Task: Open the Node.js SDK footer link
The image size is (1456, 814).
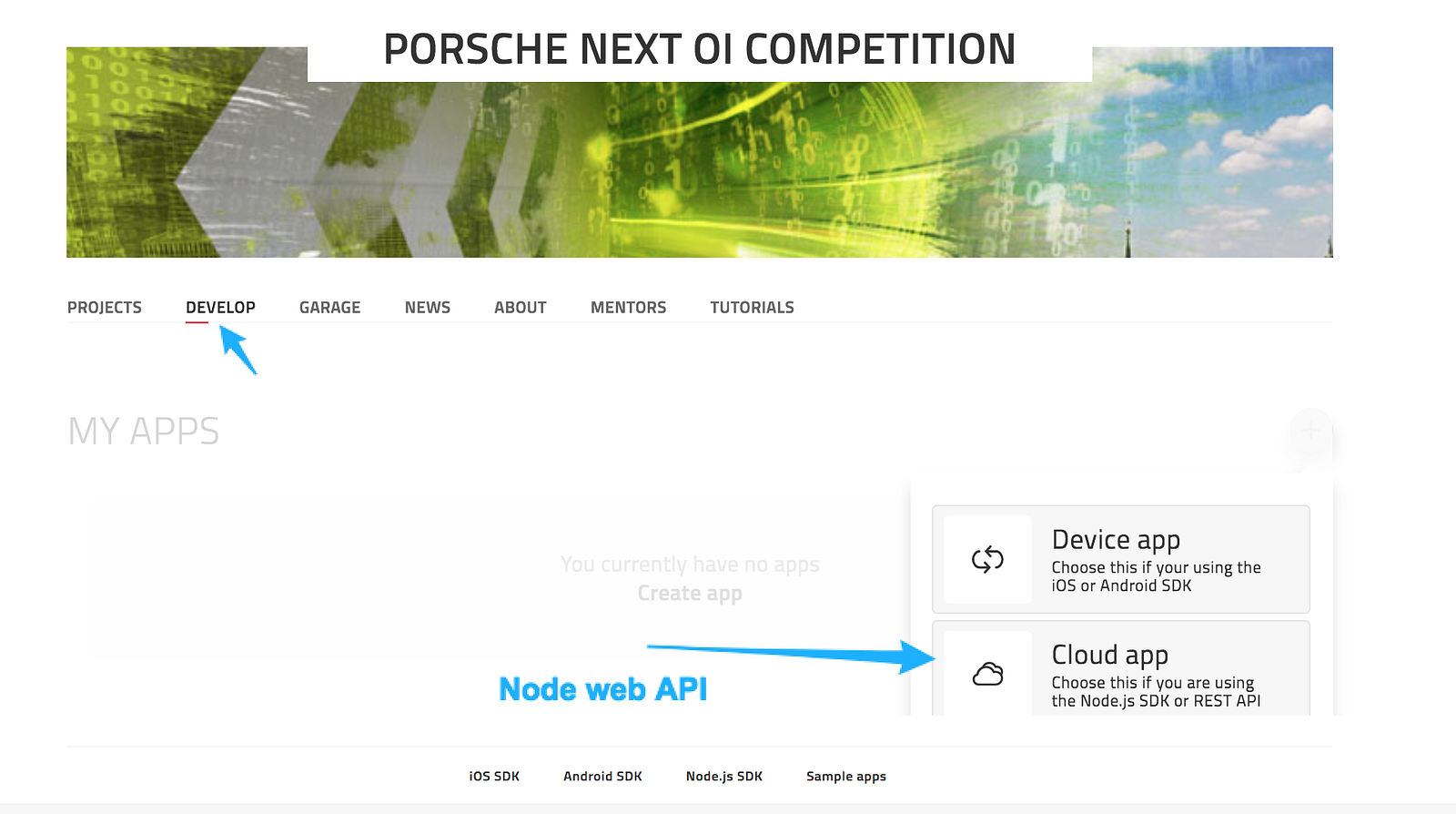Action: click(x=724, y=777)
